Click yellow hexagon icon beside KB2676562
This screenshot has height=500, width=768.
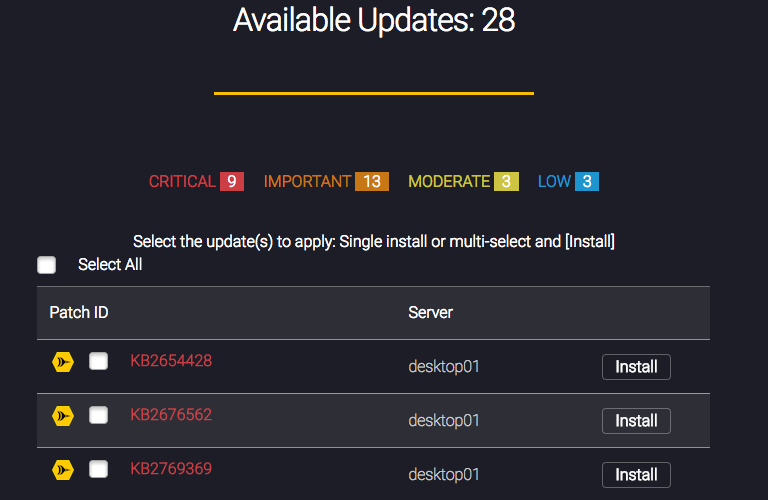pyautogui.click(x=63, y=416)
